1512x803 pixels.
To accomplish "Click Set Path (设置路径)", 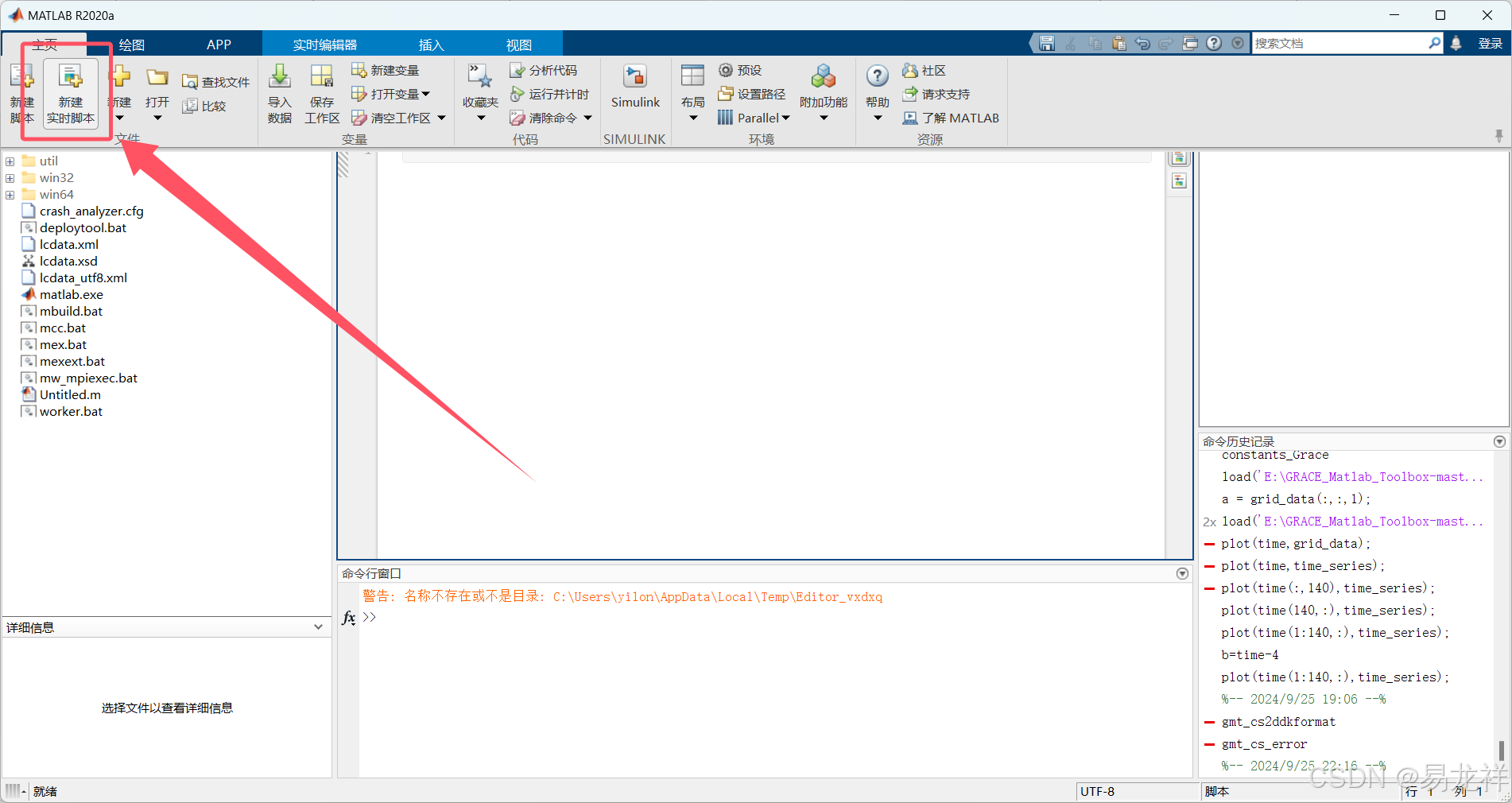I will [752, 94].
